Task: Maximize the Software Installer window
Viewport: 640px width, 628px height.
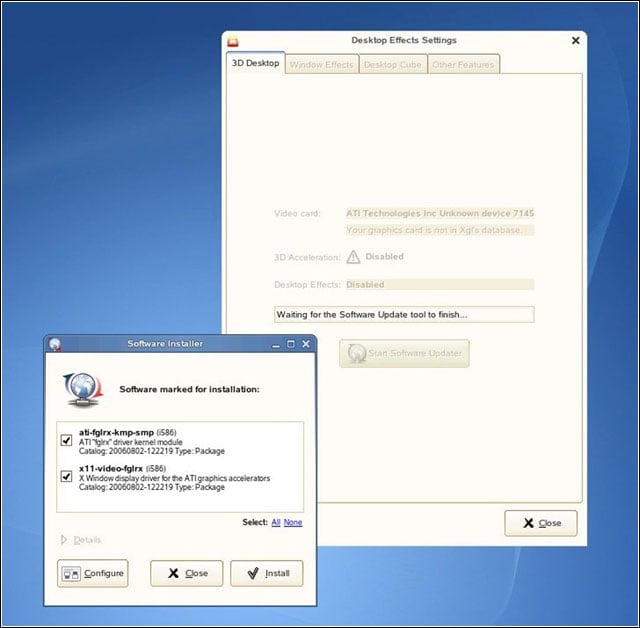Action: (x=291, y=344)
